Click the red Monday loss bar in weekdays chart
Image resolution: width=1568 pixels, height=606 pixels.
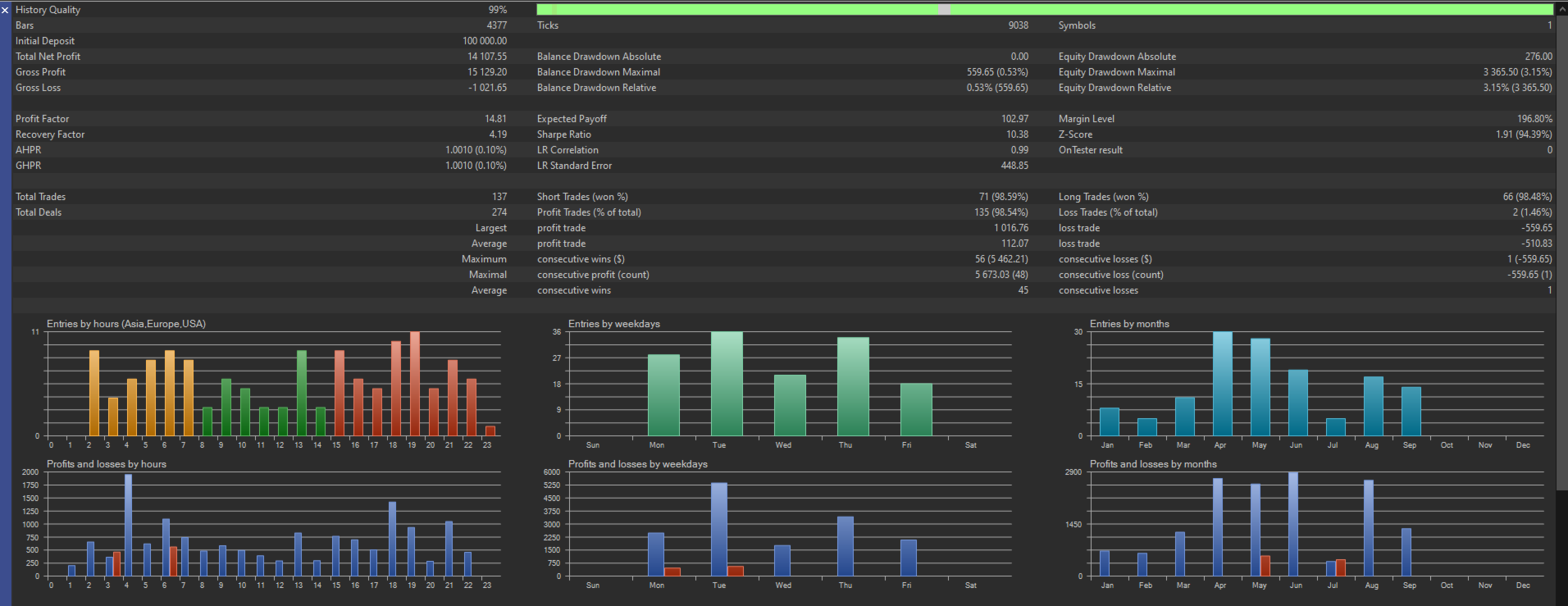(672, 572)
